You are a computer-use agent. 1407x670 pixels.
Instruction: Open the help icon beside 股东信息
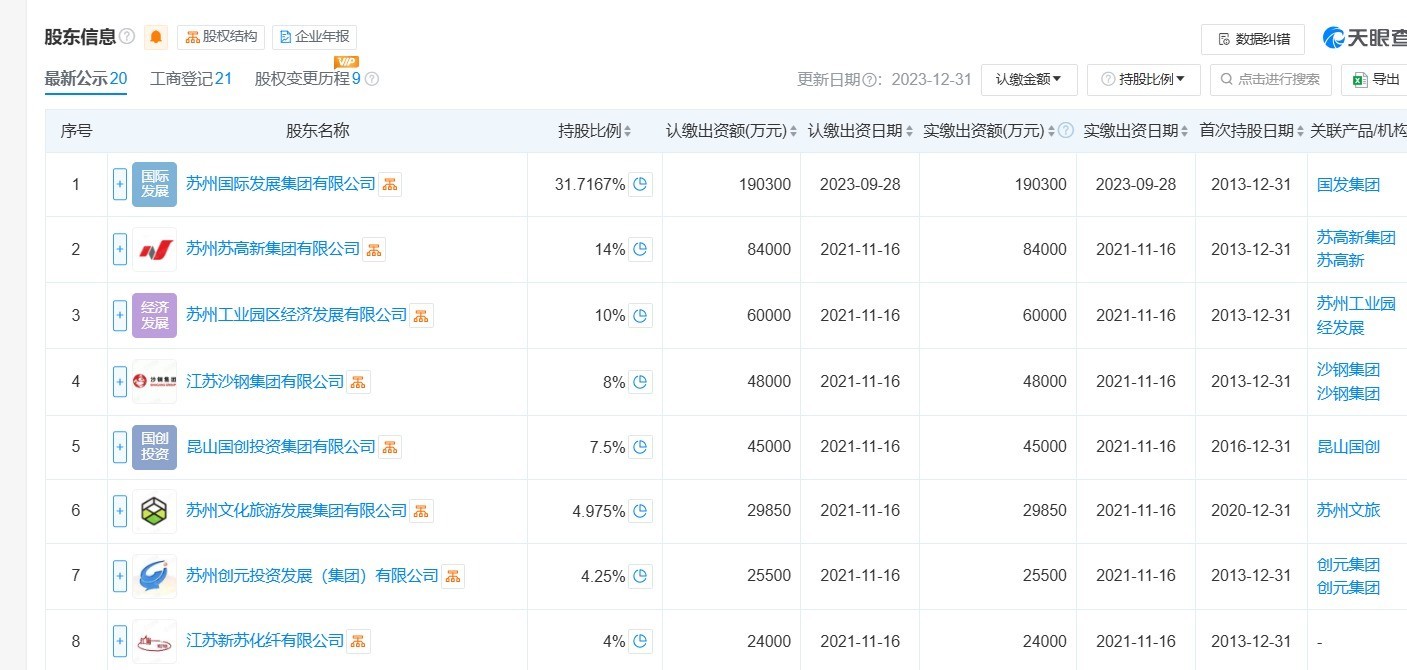(x=127, y=37)
